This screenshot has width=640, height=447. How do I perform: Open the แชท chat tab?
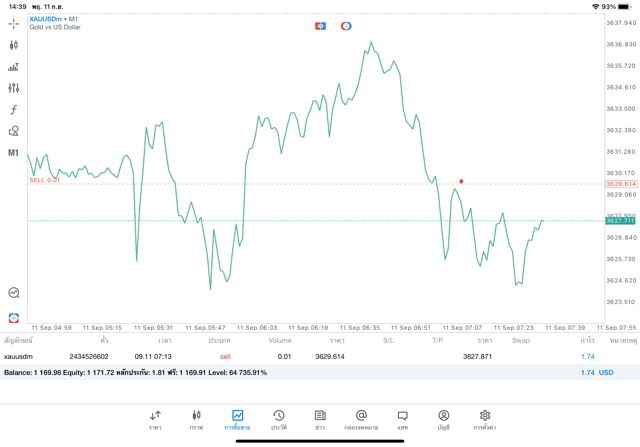point(402,420)
